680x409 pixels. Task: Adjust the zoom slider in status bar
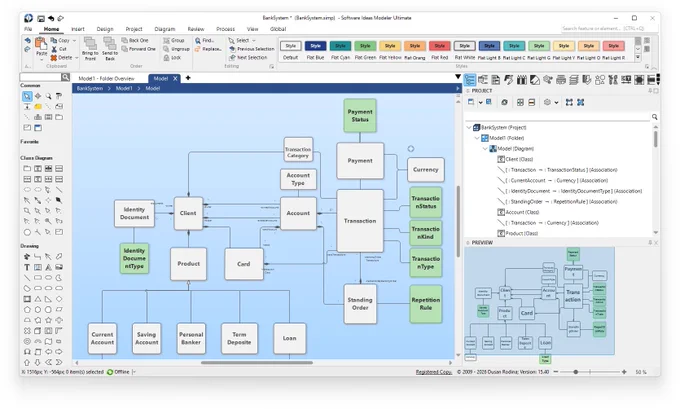click(576, 372)
